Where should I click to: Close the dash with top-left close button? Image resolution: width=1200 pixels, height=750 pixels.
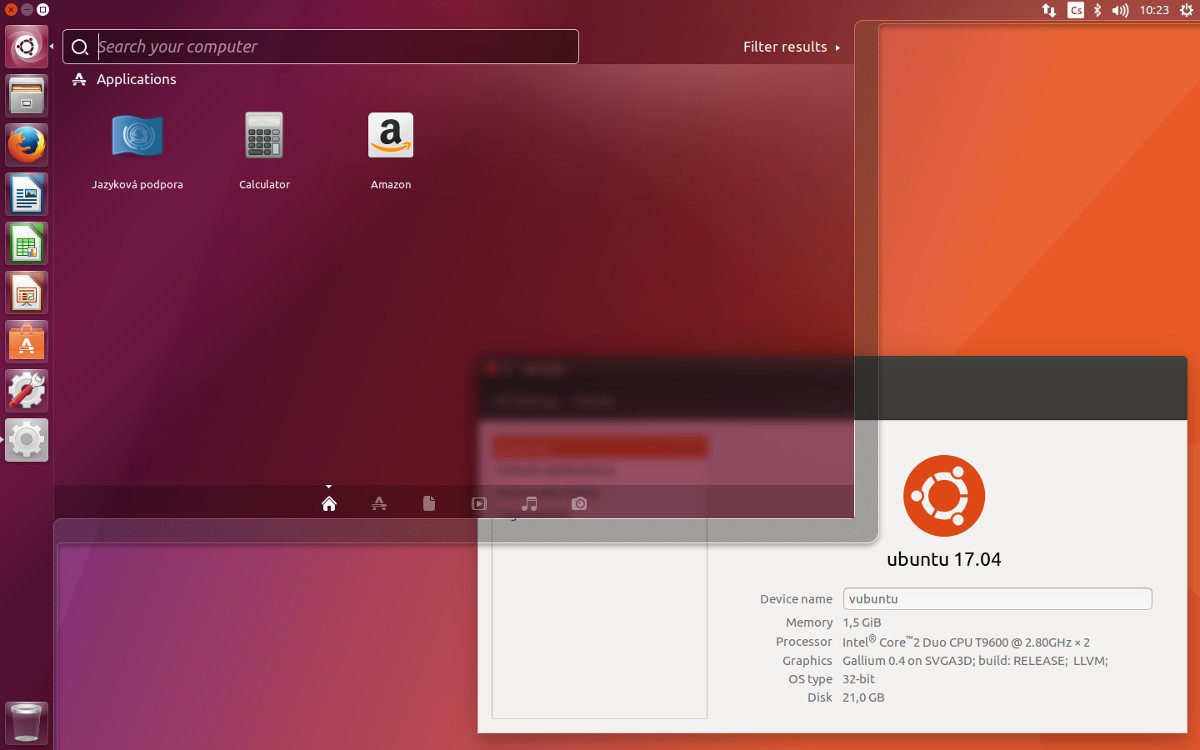[x=11, y=10]
